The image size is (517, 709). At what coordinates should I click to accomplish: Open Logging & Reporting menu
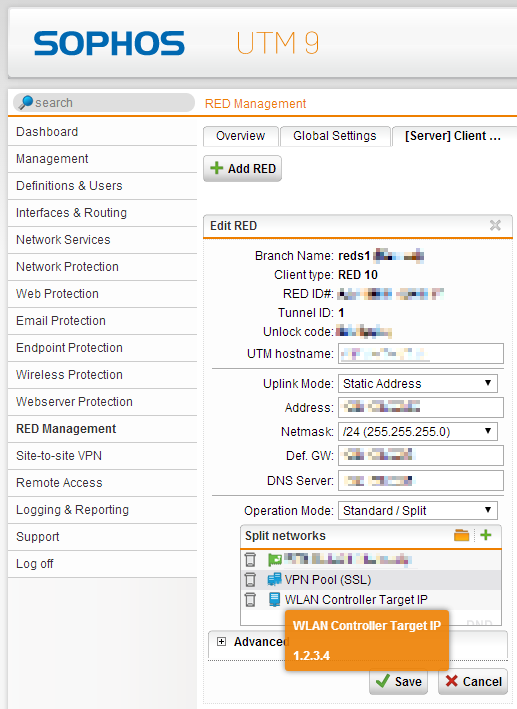click(x=103, y=510)
